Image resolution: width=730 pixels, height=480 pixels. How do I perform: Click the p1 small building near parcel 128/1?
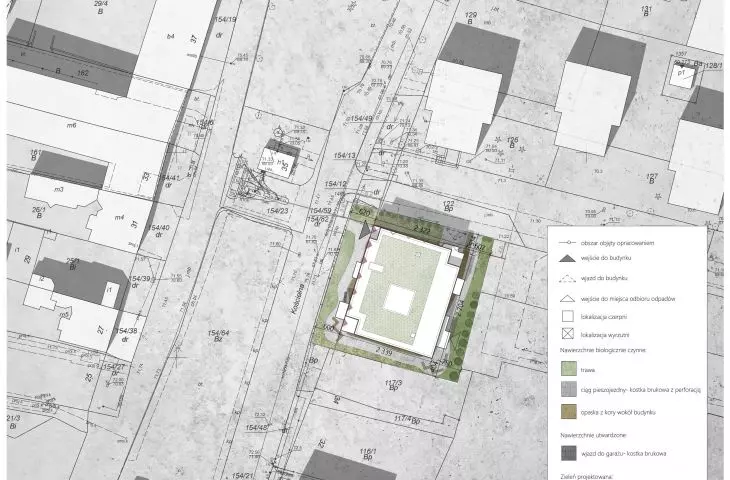(682, 74)
